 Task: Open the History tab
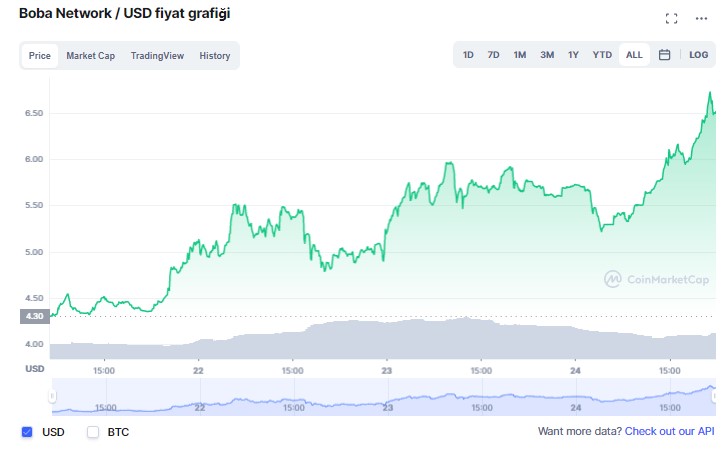click(214, 56)
